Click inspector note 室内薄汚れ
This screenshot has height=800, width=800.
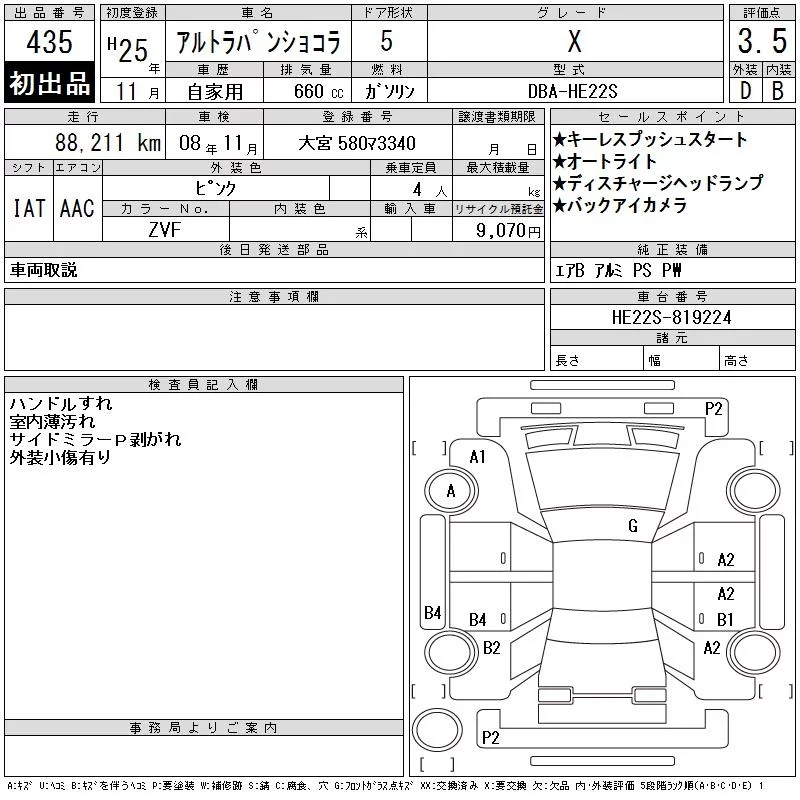pos(52,422)
